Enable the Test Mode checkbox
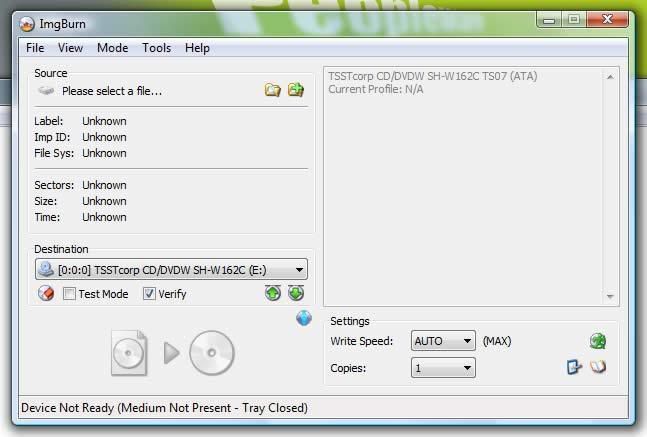647x437 pixels. (69, 294)
